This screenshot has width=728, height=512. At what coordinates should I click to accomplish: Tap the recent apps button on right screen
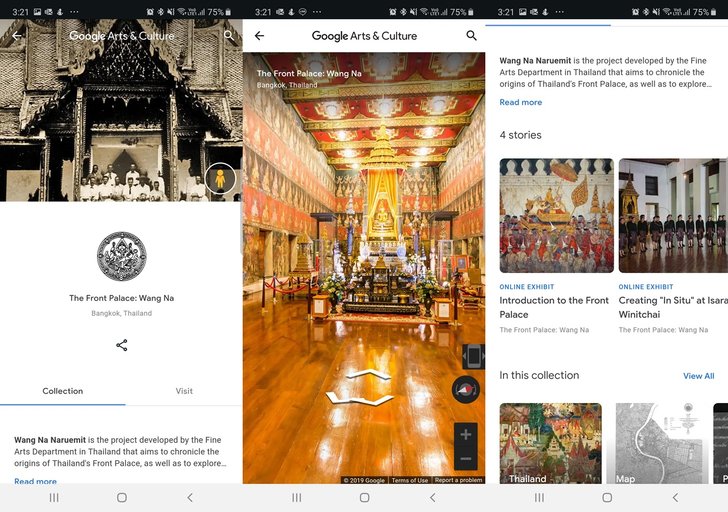point(539,498)
